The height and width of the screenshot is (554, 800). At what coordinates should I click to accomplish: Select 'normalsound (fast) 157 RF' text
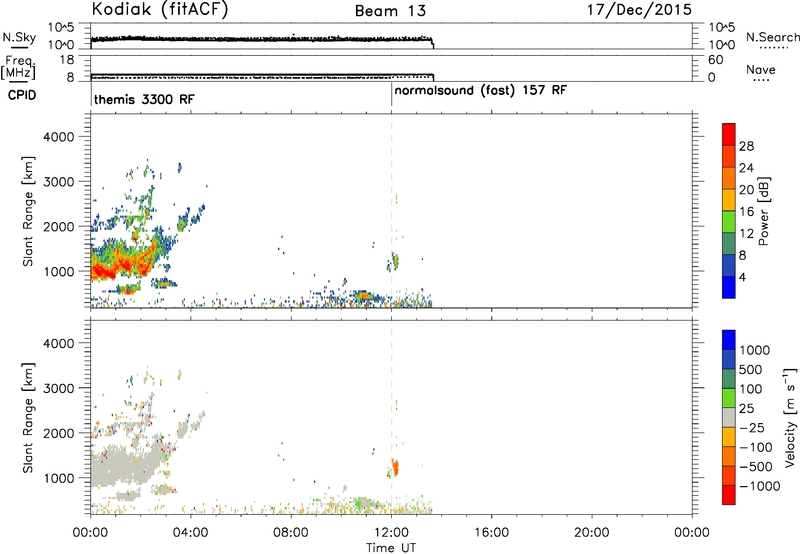[481, 91]
